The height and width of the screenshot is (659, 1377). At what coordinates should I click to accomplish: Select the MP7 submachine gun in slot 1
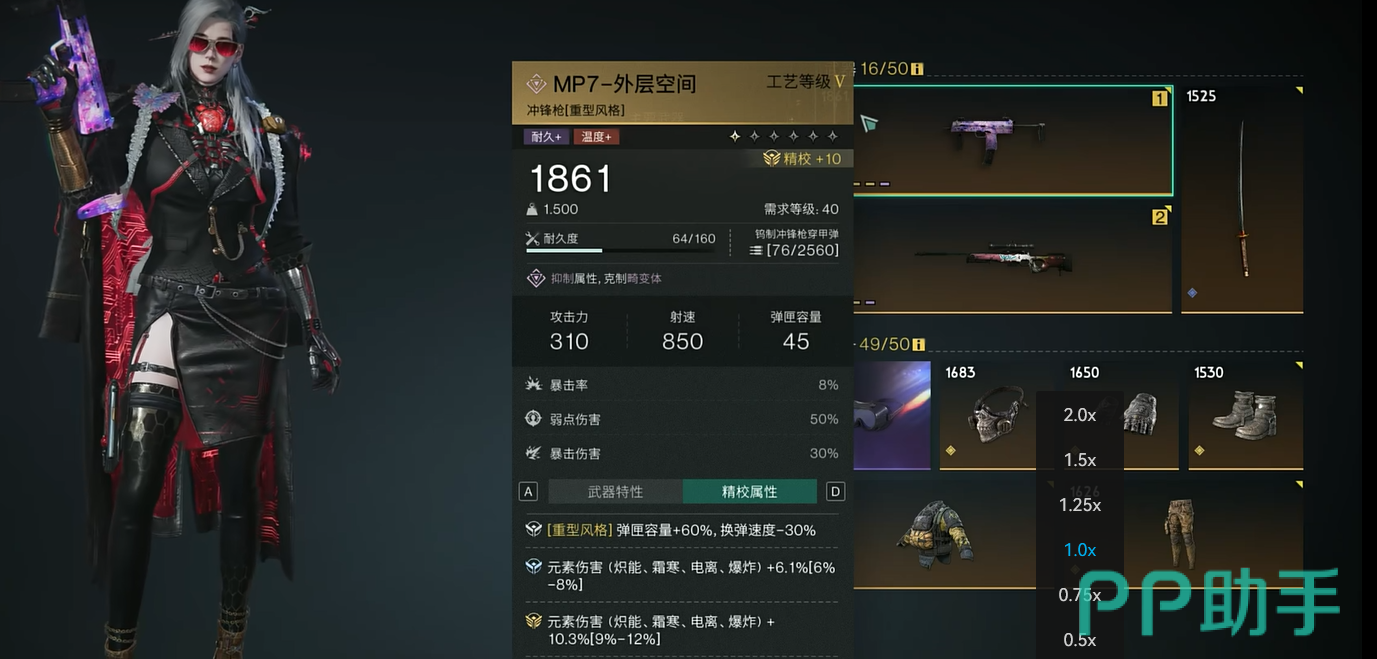[x=1012, y=141]
